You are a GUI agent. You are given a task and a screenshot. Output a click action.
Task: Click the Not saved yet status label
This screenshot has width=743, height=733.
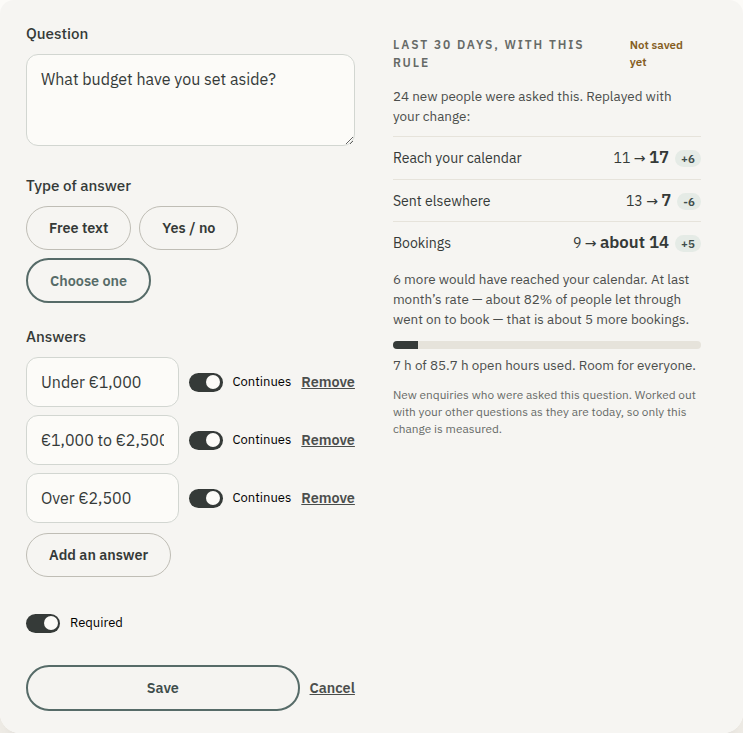click(x=656, y=54)
